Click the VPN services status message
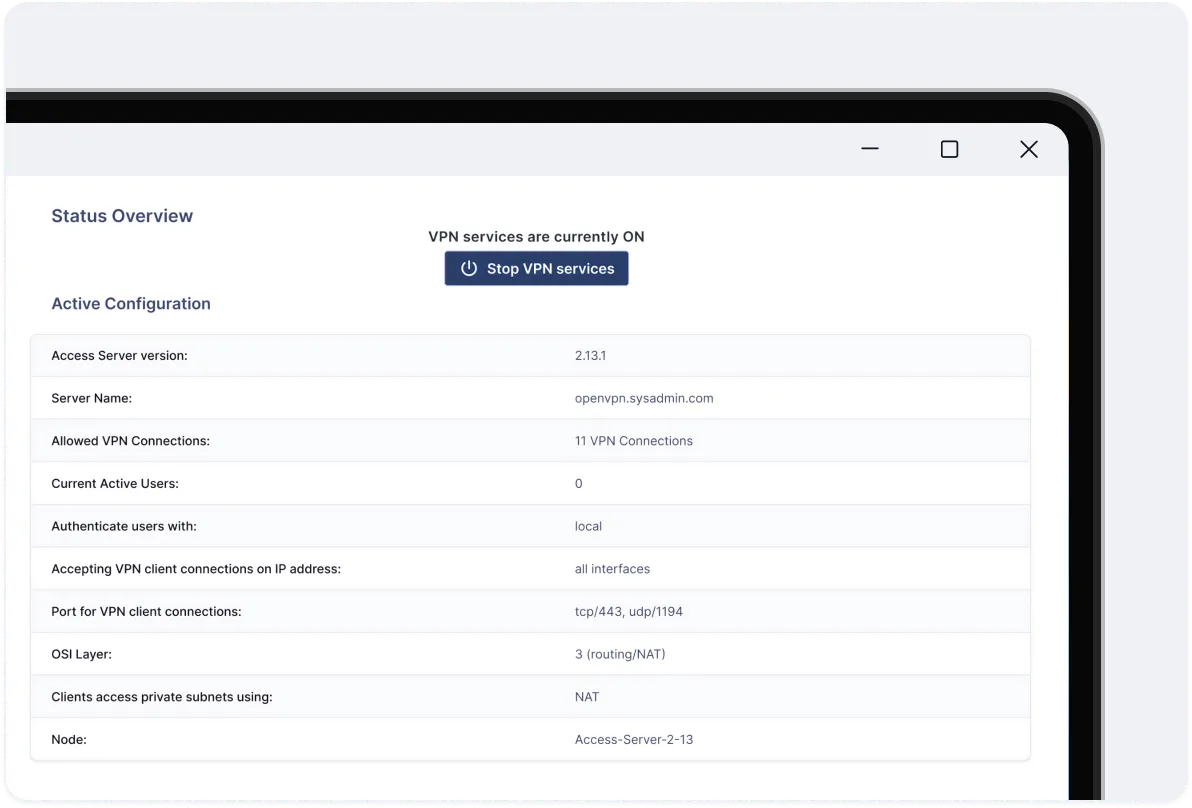The height and width of the screenshot is (808, 1192). click(x=536, y=237)
